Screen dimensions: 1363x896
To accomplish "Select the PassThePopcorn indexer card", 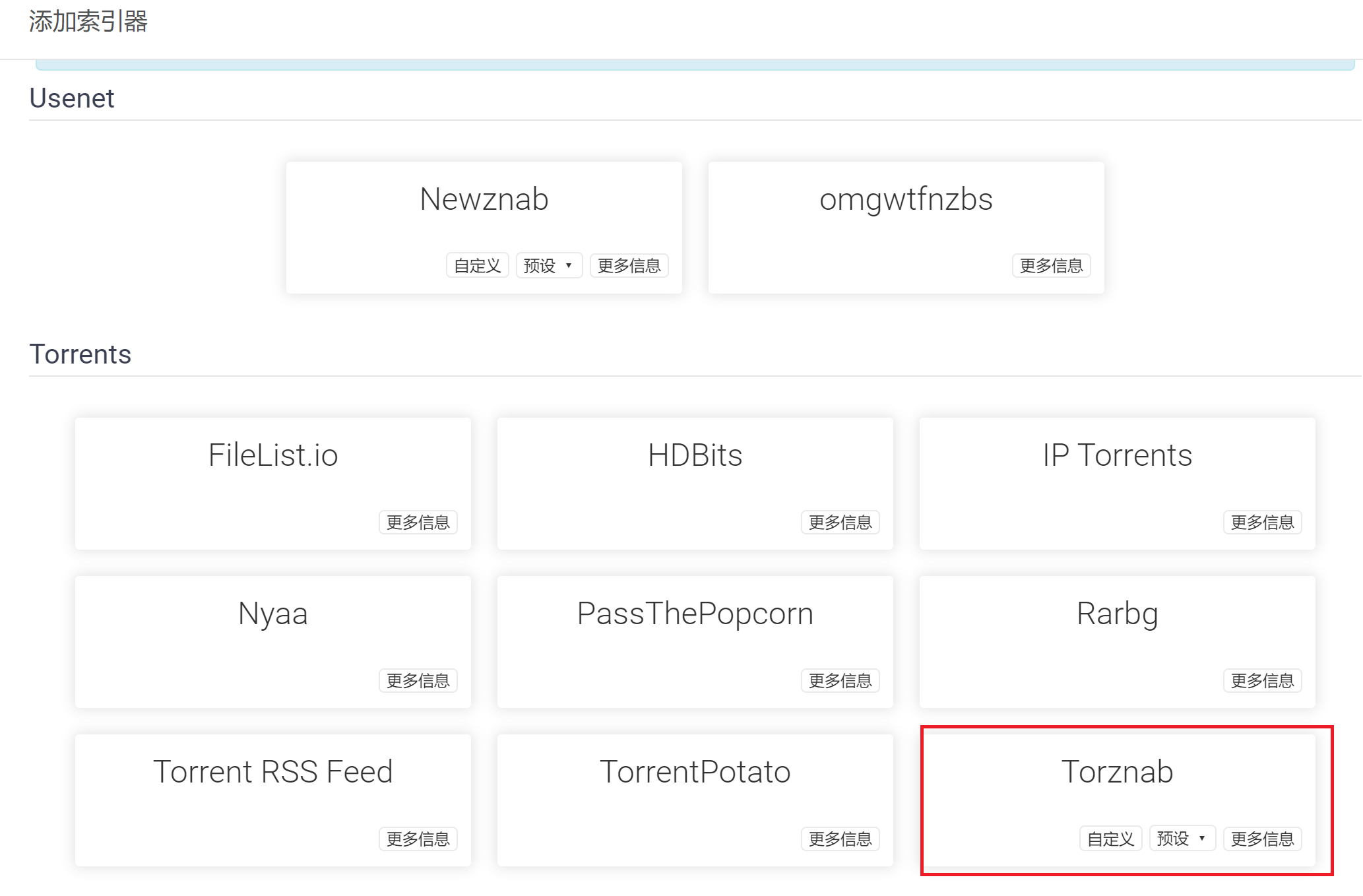I will point(695,642).
